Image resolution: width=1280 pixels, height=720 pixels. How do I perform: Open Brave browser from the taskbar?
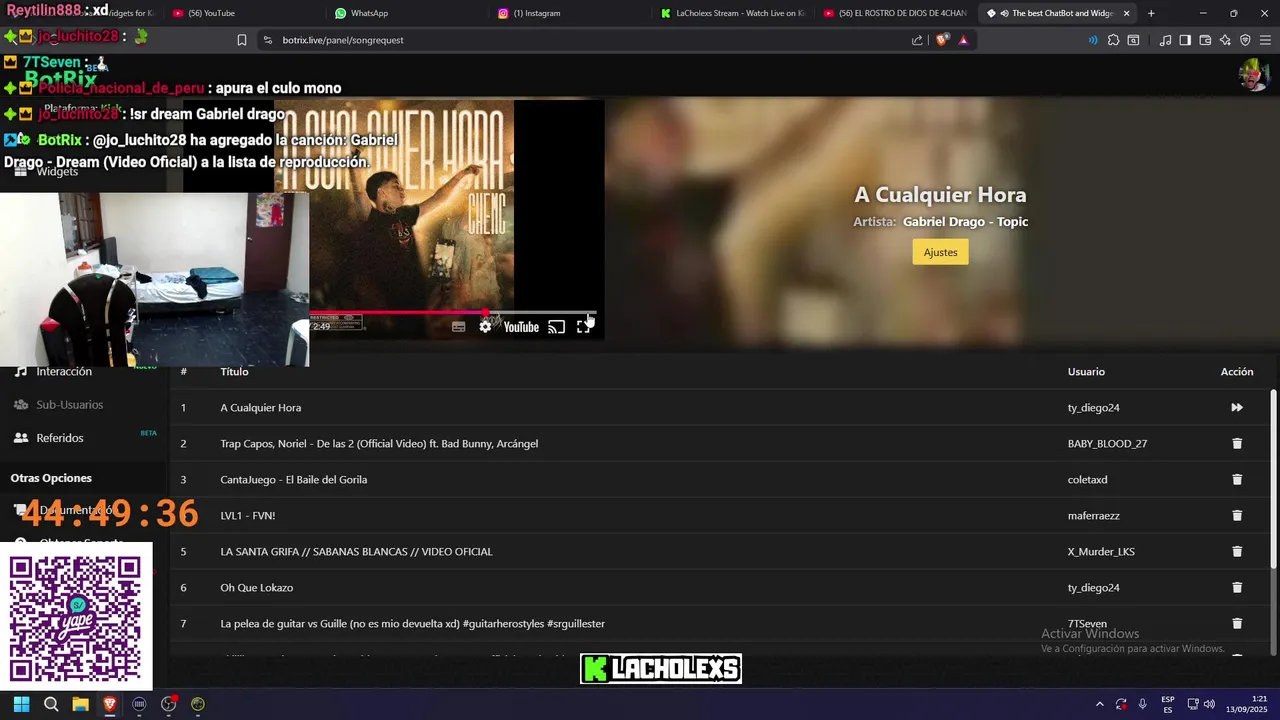110,704
